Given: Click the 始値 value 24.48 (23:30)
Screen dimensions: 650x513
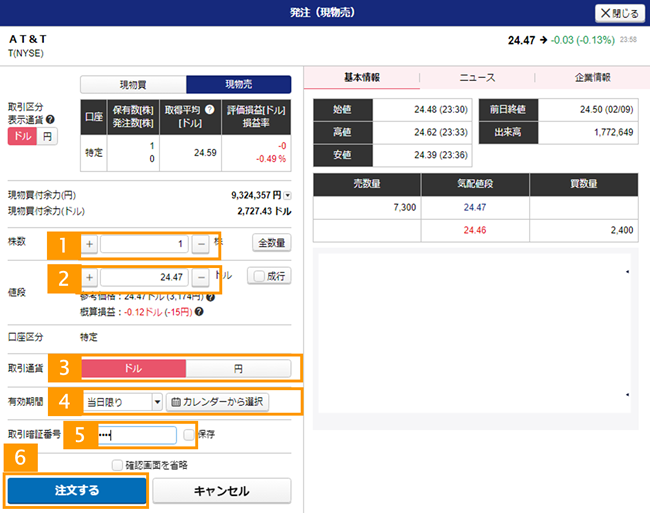Looking at the screenshot, I should (x=441, y=109).
